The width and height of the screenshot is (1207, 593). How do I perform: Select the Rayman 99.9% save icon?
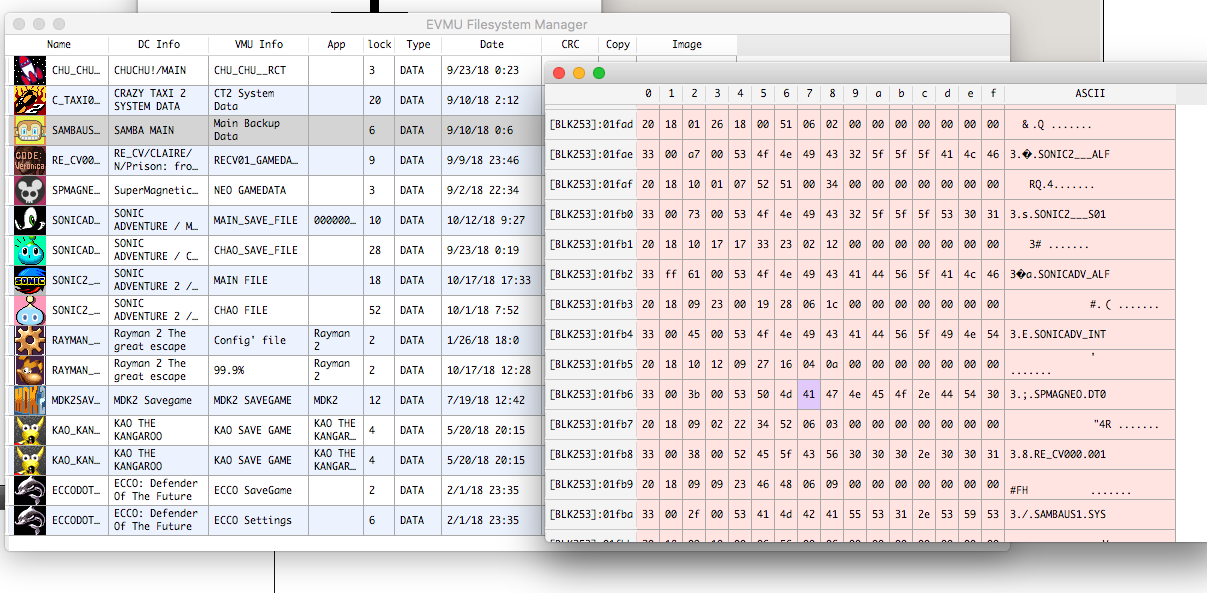tap(30, 370)
